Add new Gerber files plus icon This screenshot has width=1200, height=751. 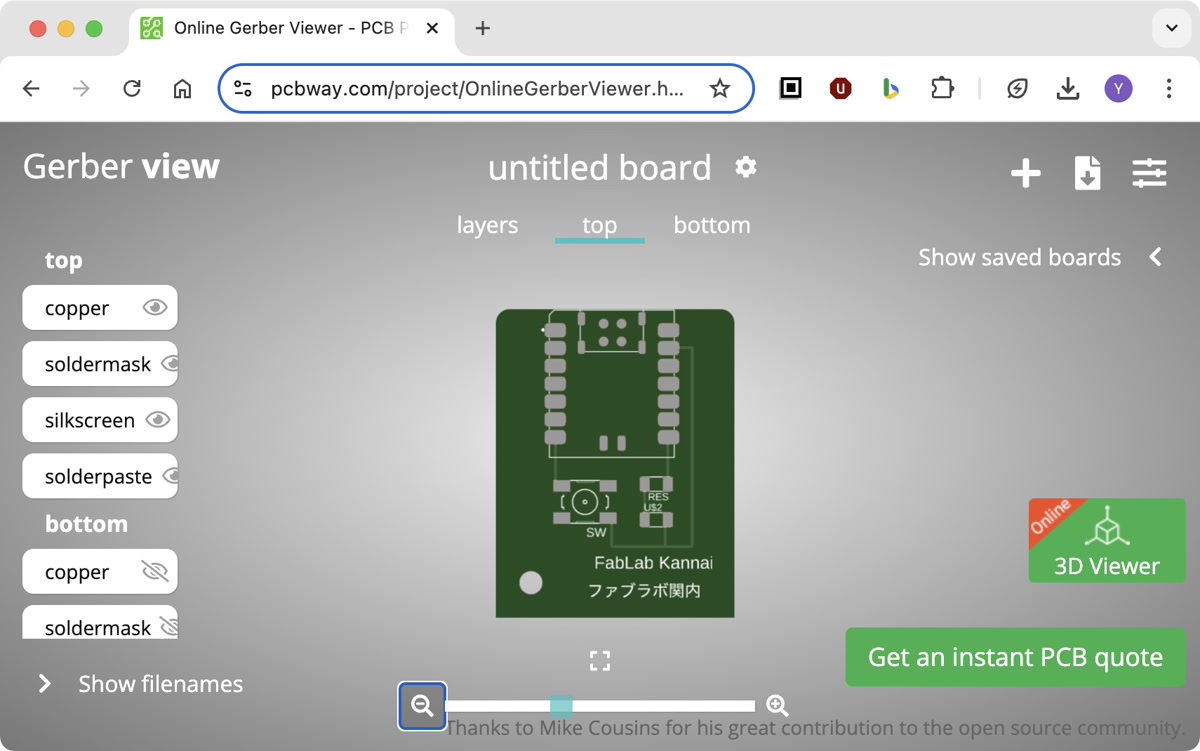click(x=1026, y=173)
